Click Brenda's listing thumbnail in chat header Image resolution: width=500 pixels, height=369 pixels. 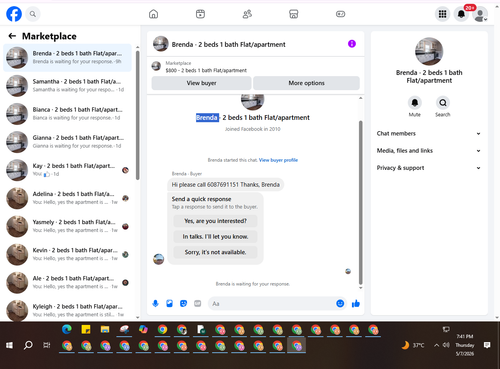coord(160,44)
